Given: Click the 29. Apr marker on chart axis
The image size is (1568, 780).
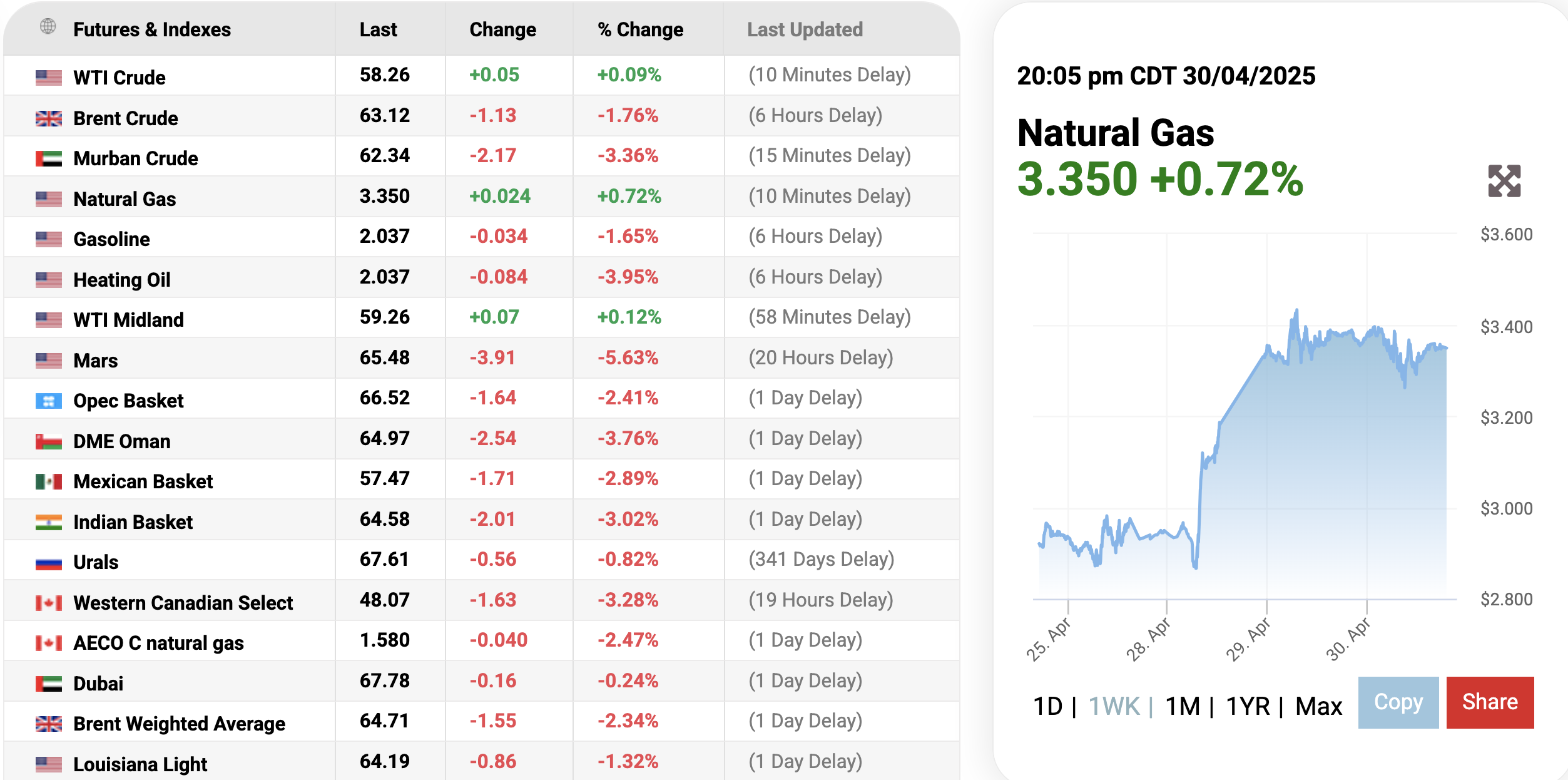Looking at the screenshot, I should pos(1248,639).
